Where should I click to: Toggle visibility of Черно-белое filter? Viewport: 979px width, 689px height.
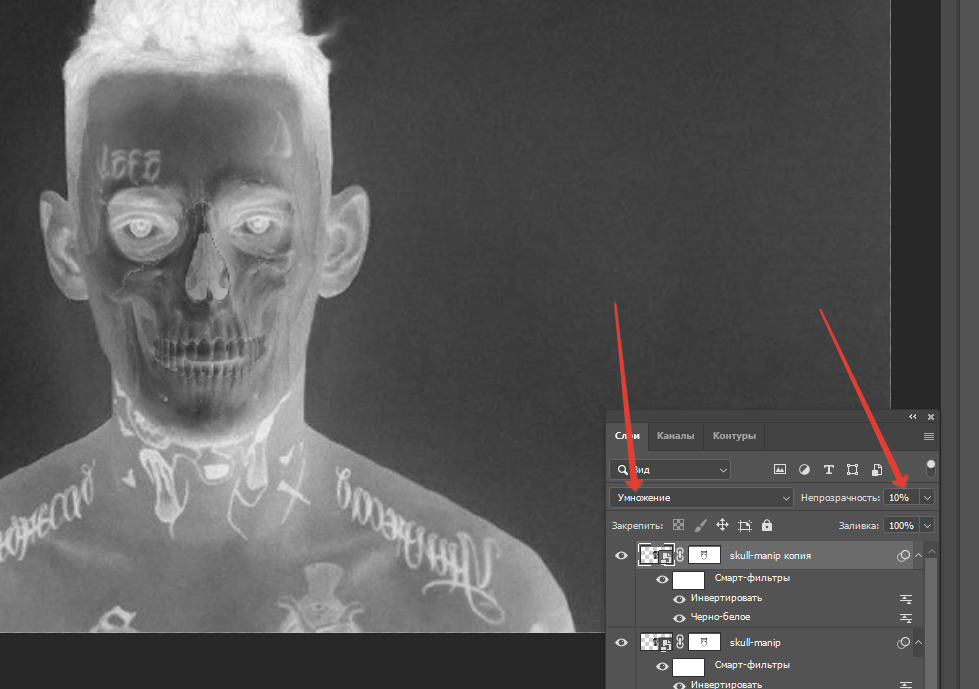pos(679,618)
